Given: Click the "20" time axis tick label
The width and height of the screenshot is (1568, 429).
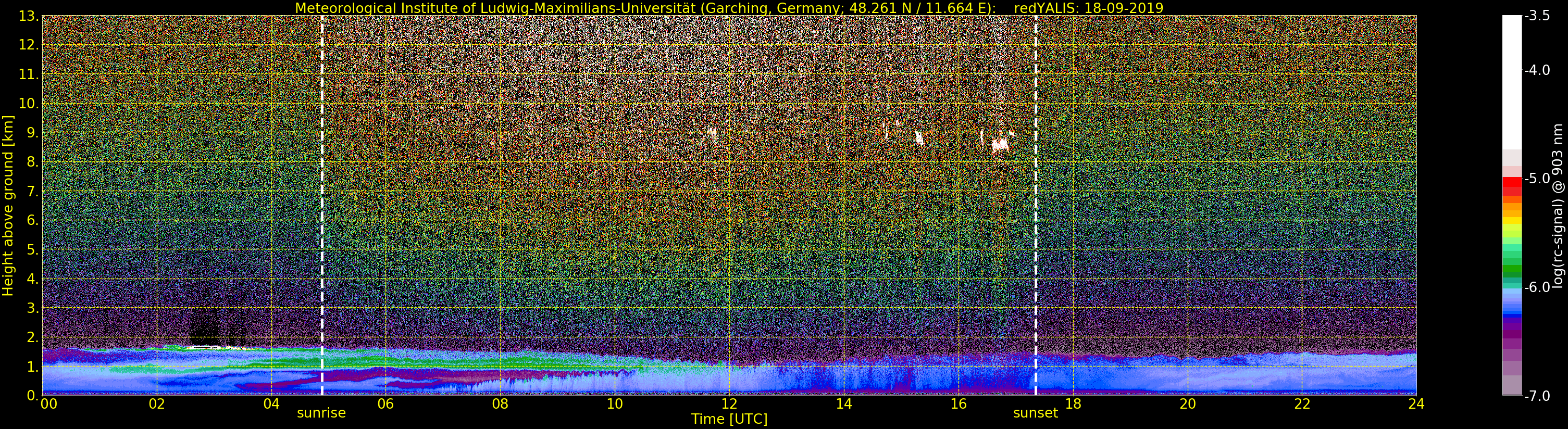Looking at the screenshot, I should click(x=1188, y=404).
